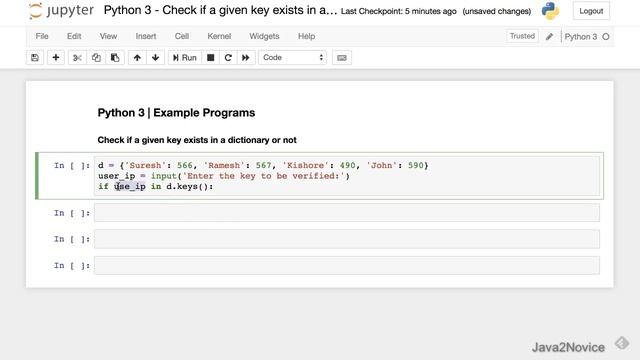Copy selected cells icon
Screen dimensions: 640x360
96,58
